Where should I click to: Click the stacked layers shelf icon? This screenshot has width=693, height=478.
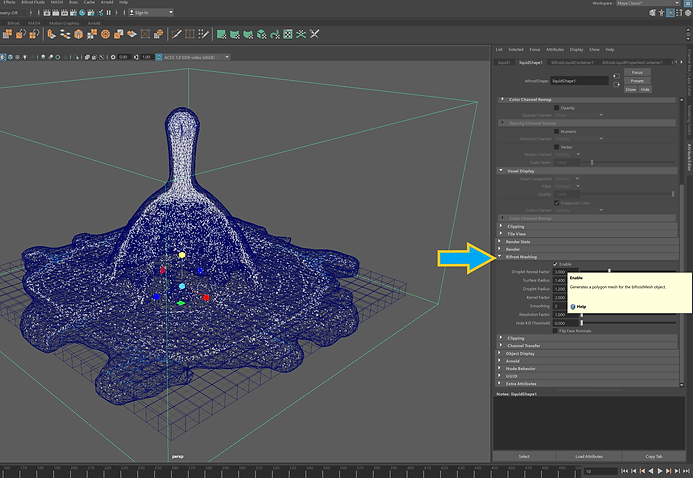pos(65,34)
